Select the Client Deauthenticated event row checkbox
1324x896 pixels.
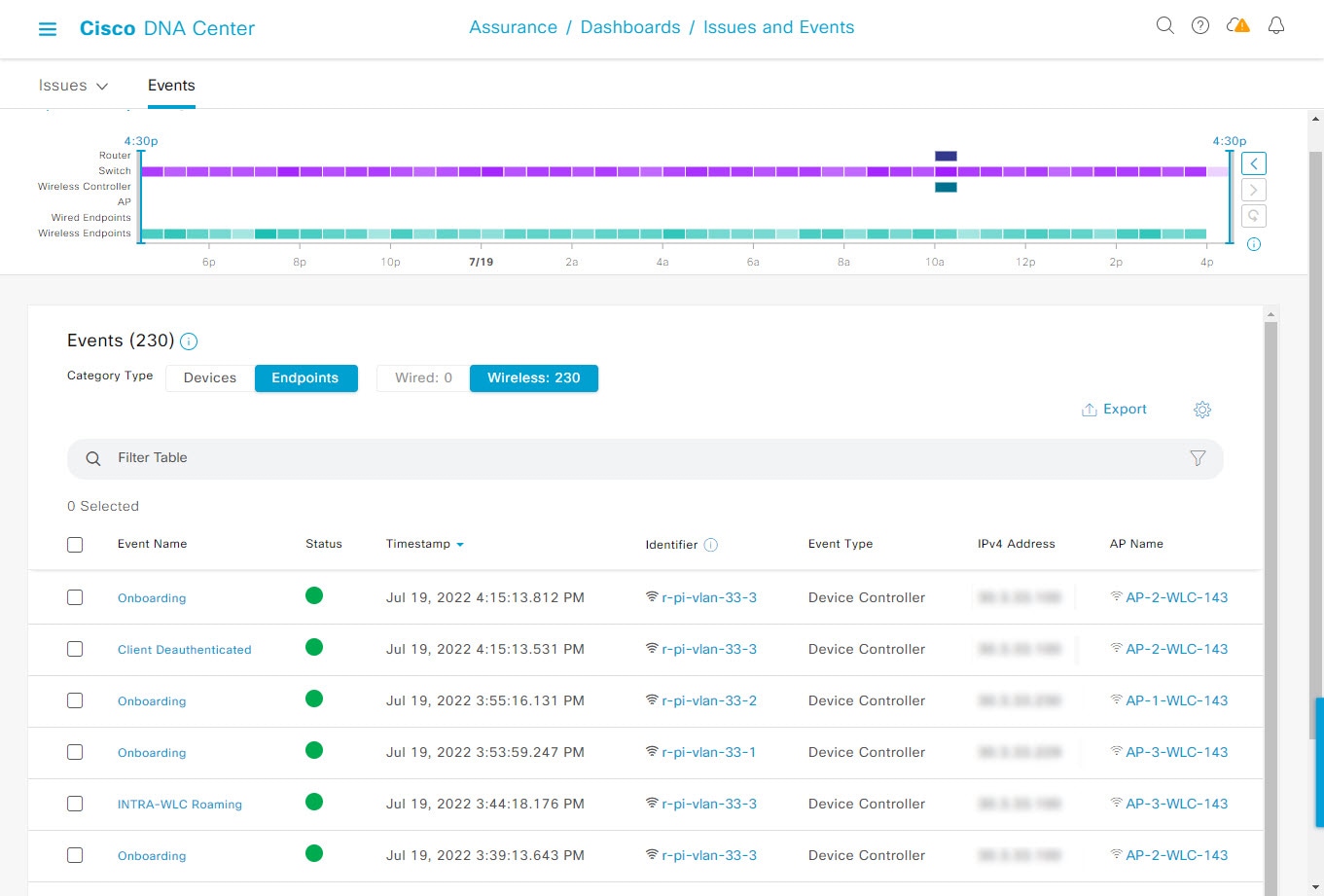coord(75,648)
